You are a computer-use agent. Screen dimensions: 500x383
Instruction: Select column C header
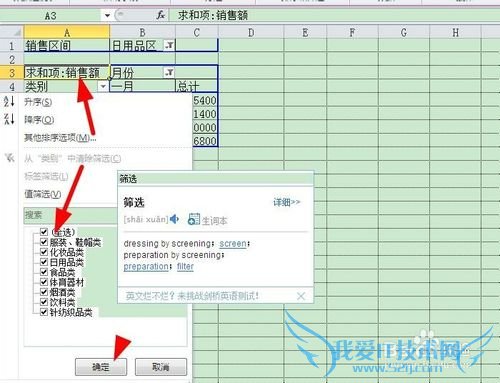coord(197,32)
